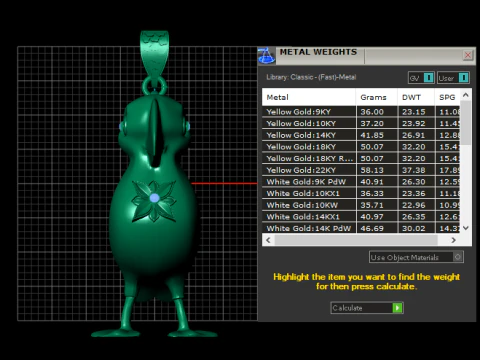Click the 26.35 DWT value
The width and height of the screenshot is (480, 360).
click(414, 217)
